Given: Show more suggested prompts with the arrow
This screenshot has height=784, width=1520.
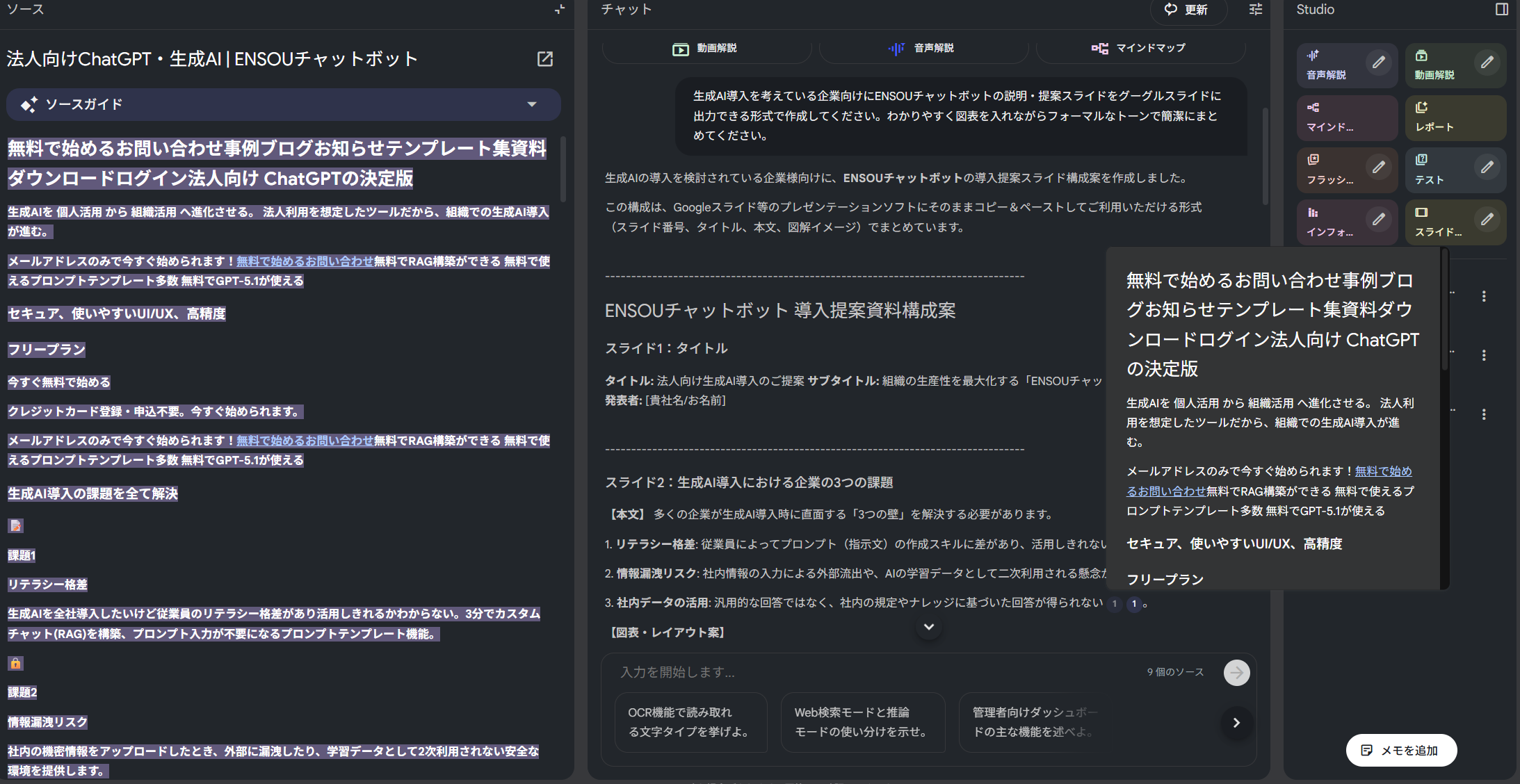Looking at the screenshot, I should pos(1236,723).
